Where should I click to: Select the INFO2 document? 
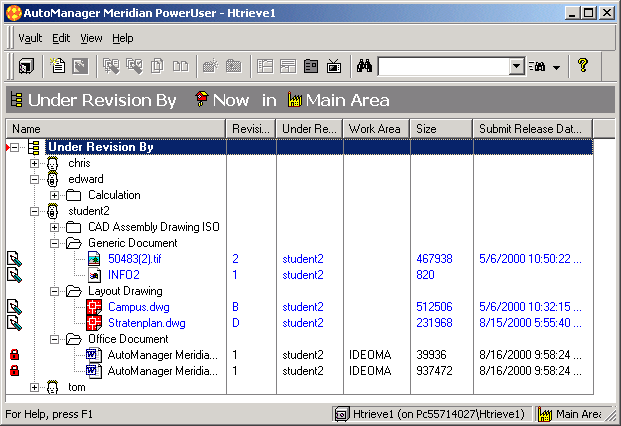point(124,275)
